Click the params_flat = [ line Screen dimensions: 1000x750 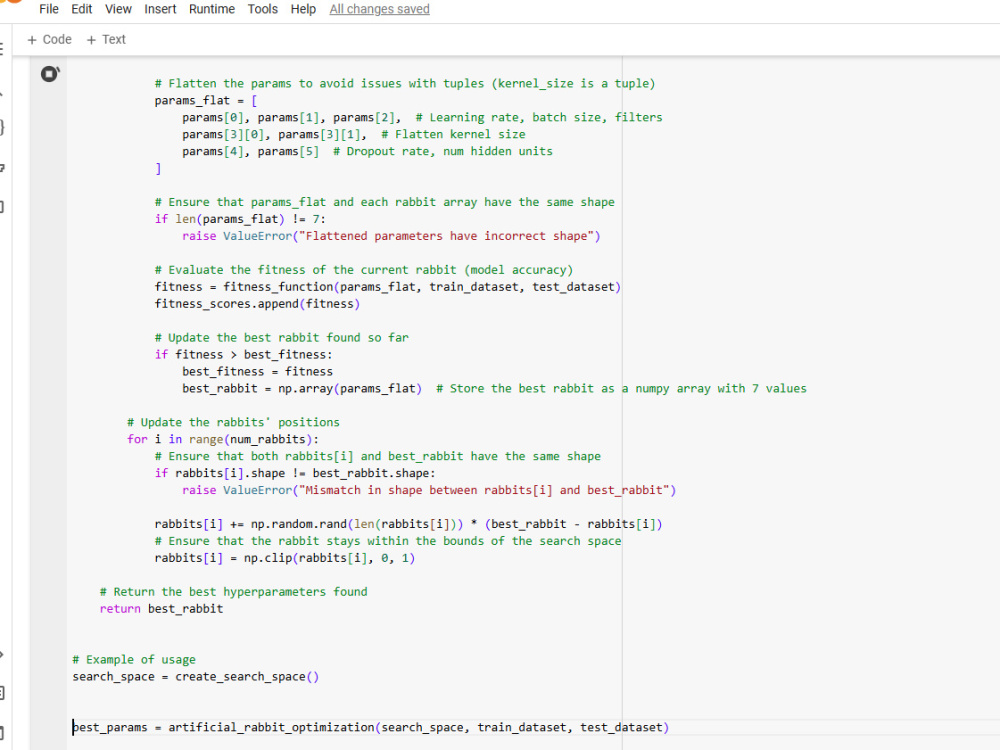tap(205, 101)
